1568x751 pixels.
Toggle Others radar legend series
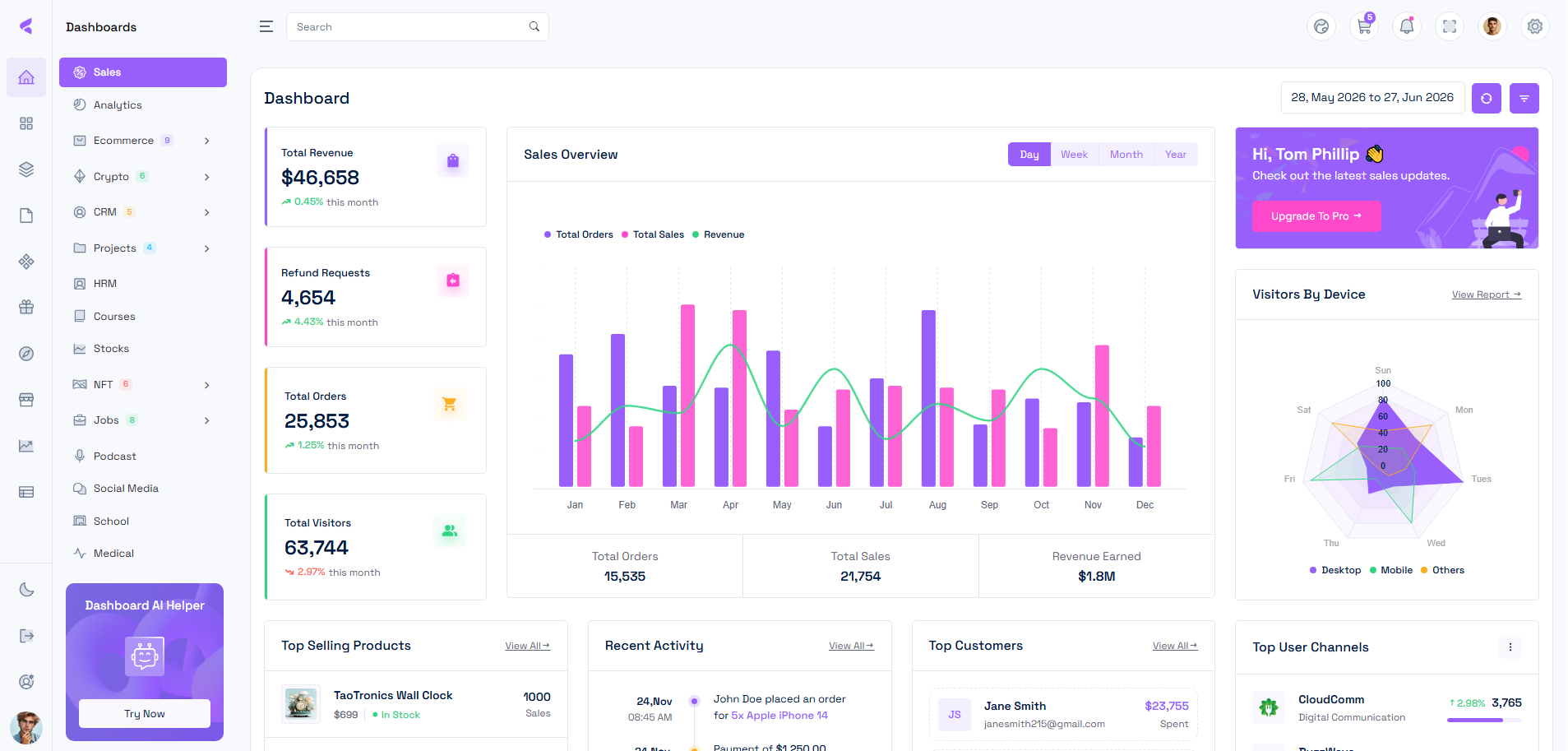click(1443, 570)
